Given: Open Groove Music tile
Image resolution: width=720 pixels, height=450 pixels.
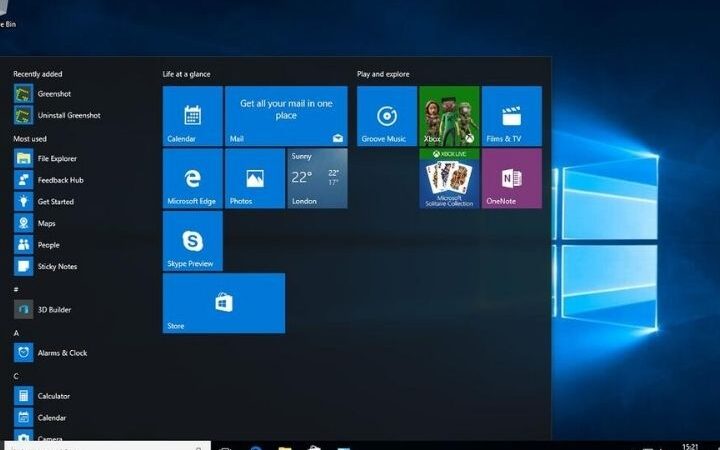Looking at the screenshot, I should pos(387,116).
